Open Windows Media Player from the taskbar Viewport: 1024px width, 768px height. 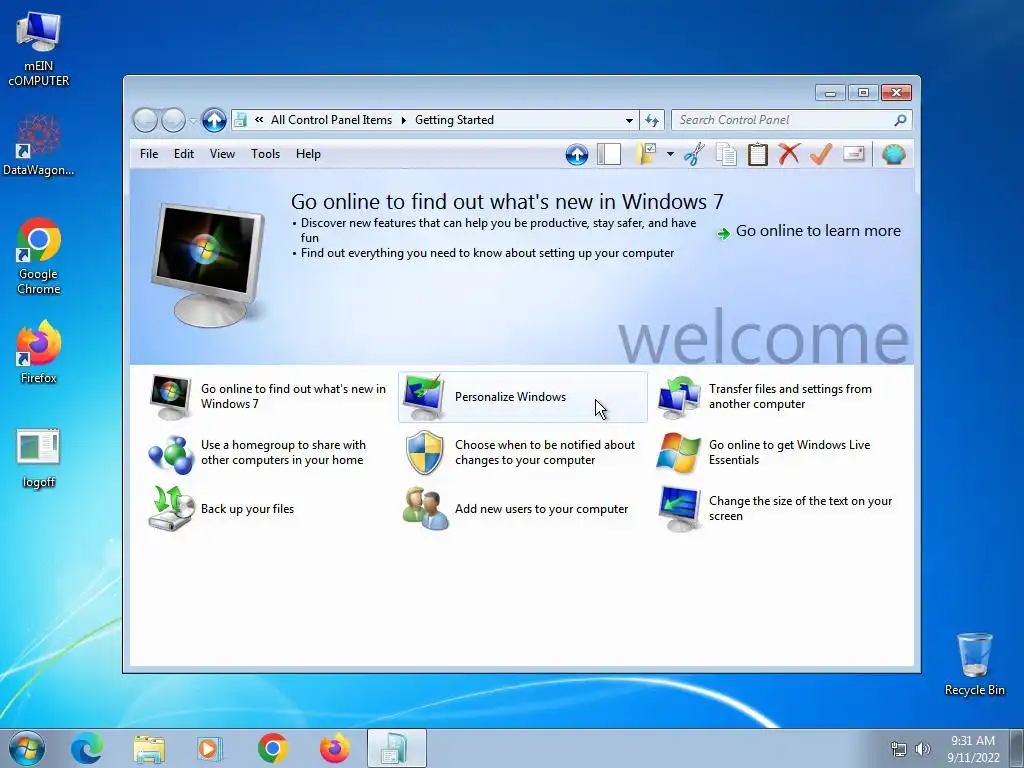[210, 748]
